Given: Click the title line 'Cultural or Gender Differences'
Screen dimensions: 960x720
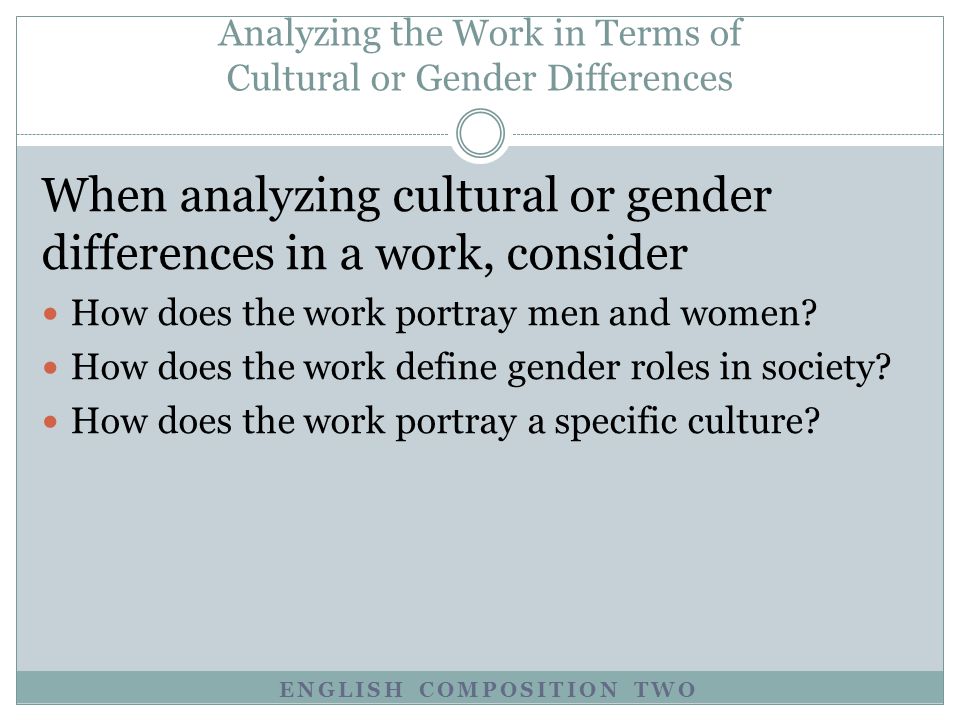Looking at the screenshot, I should point(479,78).
